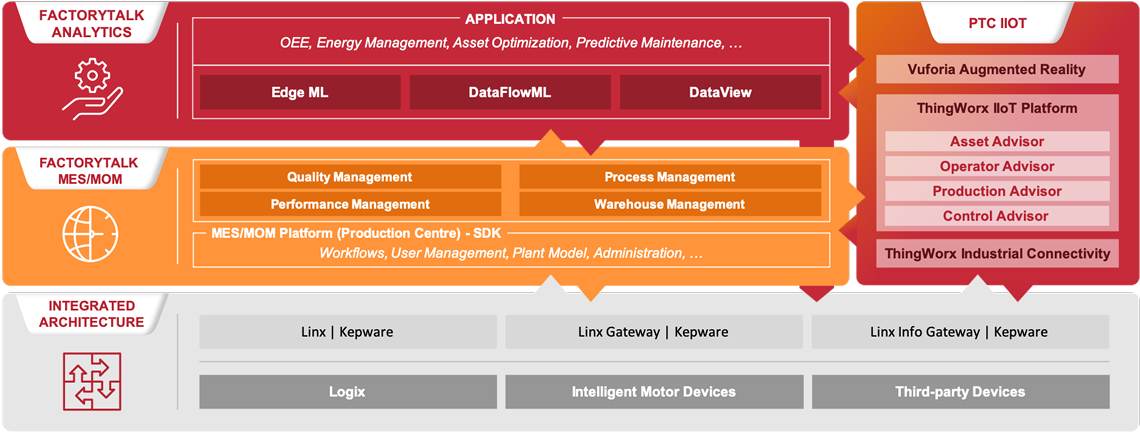Click the Integrated Architecture arrows icon
Screen dimensions: 1140x432
(91, 383)
